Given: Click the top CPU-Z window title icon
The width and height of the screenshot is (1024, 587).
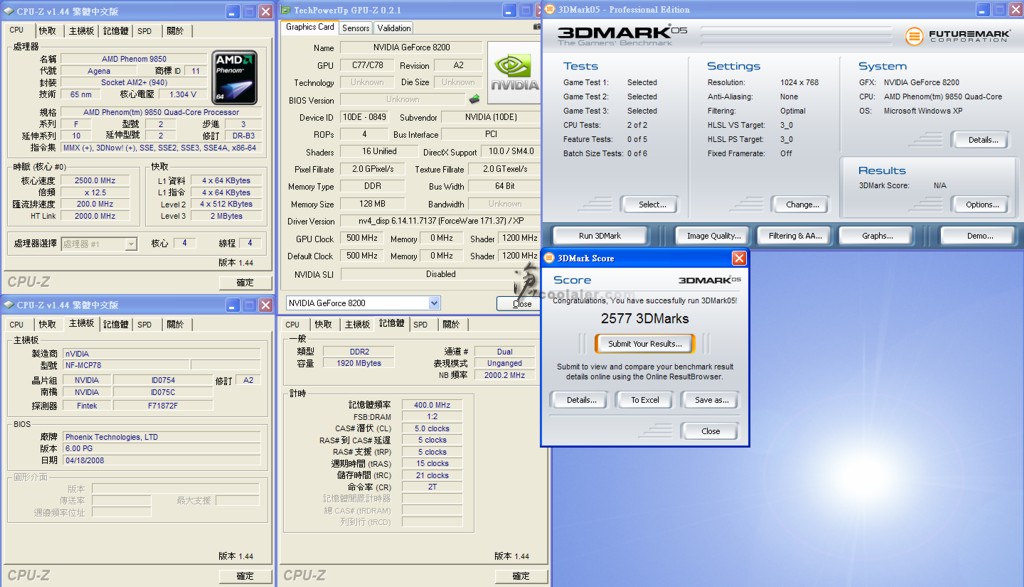Looking at the screenshot, I should coord(9,11).
